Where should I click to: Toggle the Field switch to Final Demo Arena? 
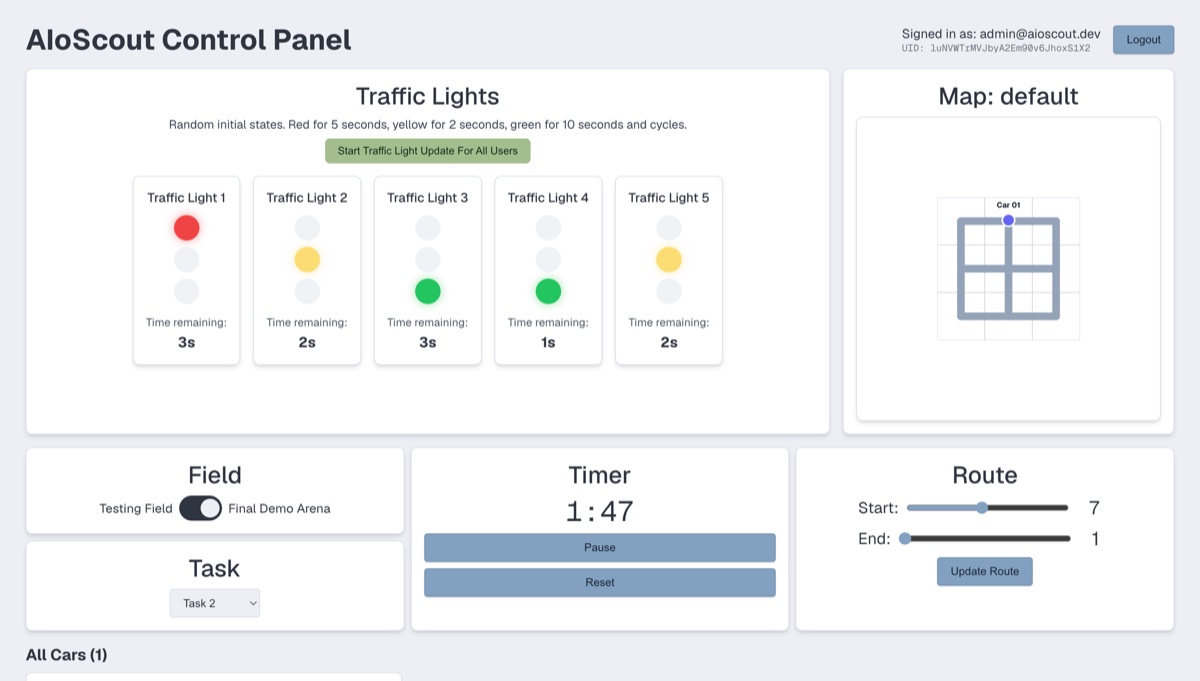click(x=201, y=508)
